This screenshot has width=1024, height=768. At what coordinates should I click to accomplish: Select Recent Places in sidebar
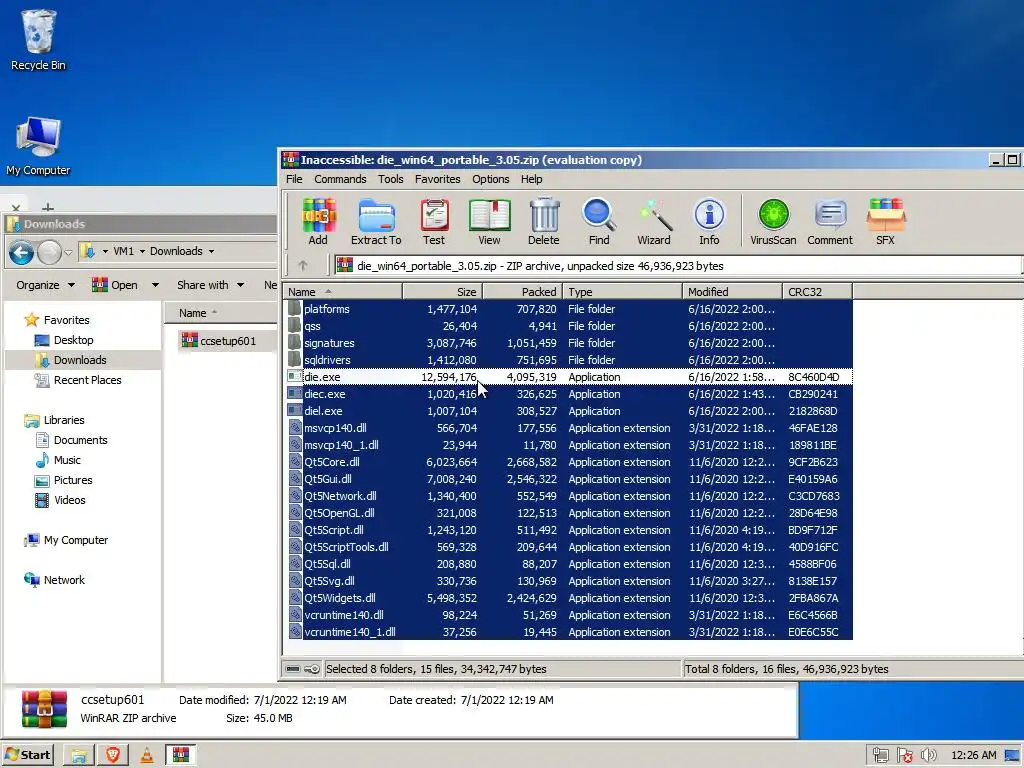[x=88, y=380]
